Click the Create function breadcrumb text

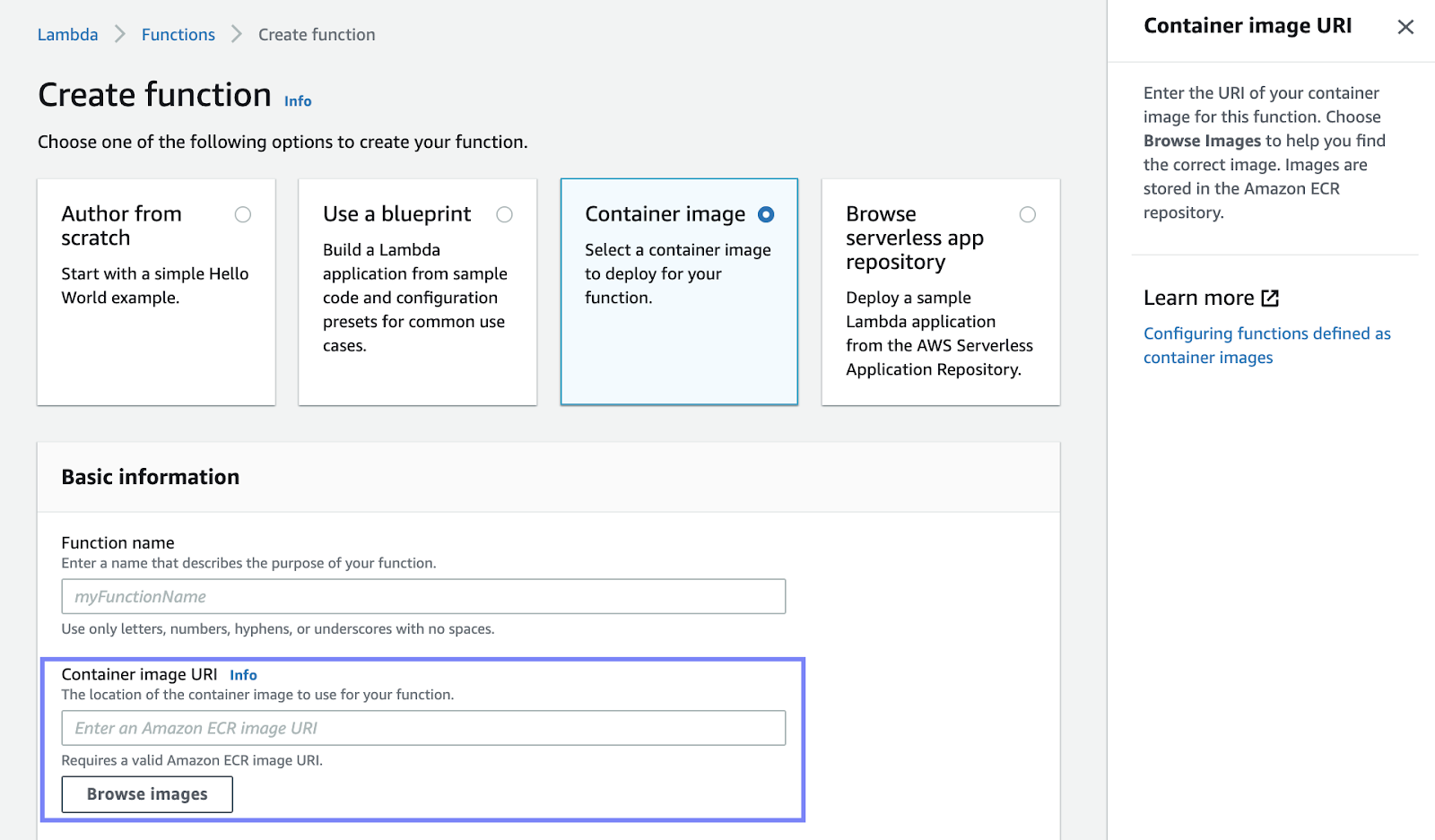pyautogui.click(x=317, y=35)
